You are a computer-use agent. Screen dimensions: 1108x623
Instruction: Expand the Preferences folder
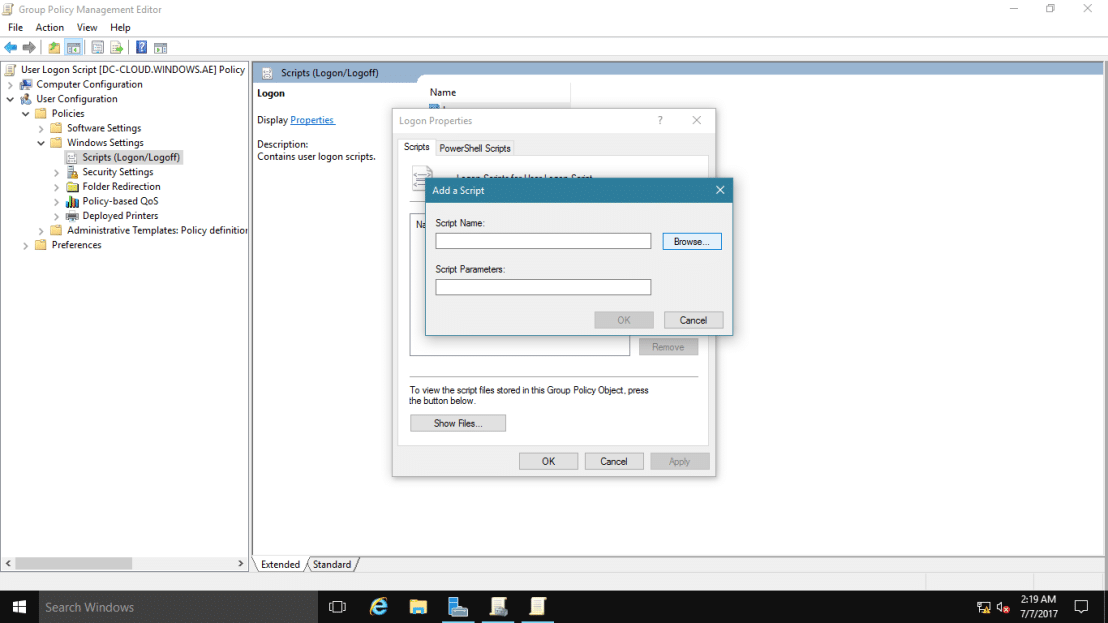pyautogui.click(x=26, y=246)
